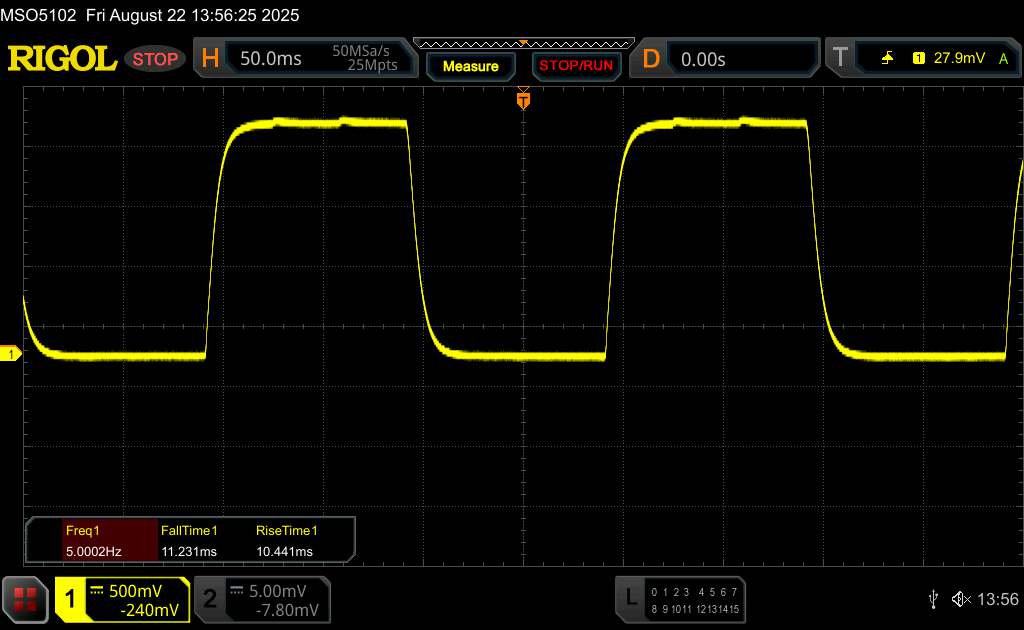Click the orange D delay icon
Screen dimensions: 1024x630
pos(651,59)
